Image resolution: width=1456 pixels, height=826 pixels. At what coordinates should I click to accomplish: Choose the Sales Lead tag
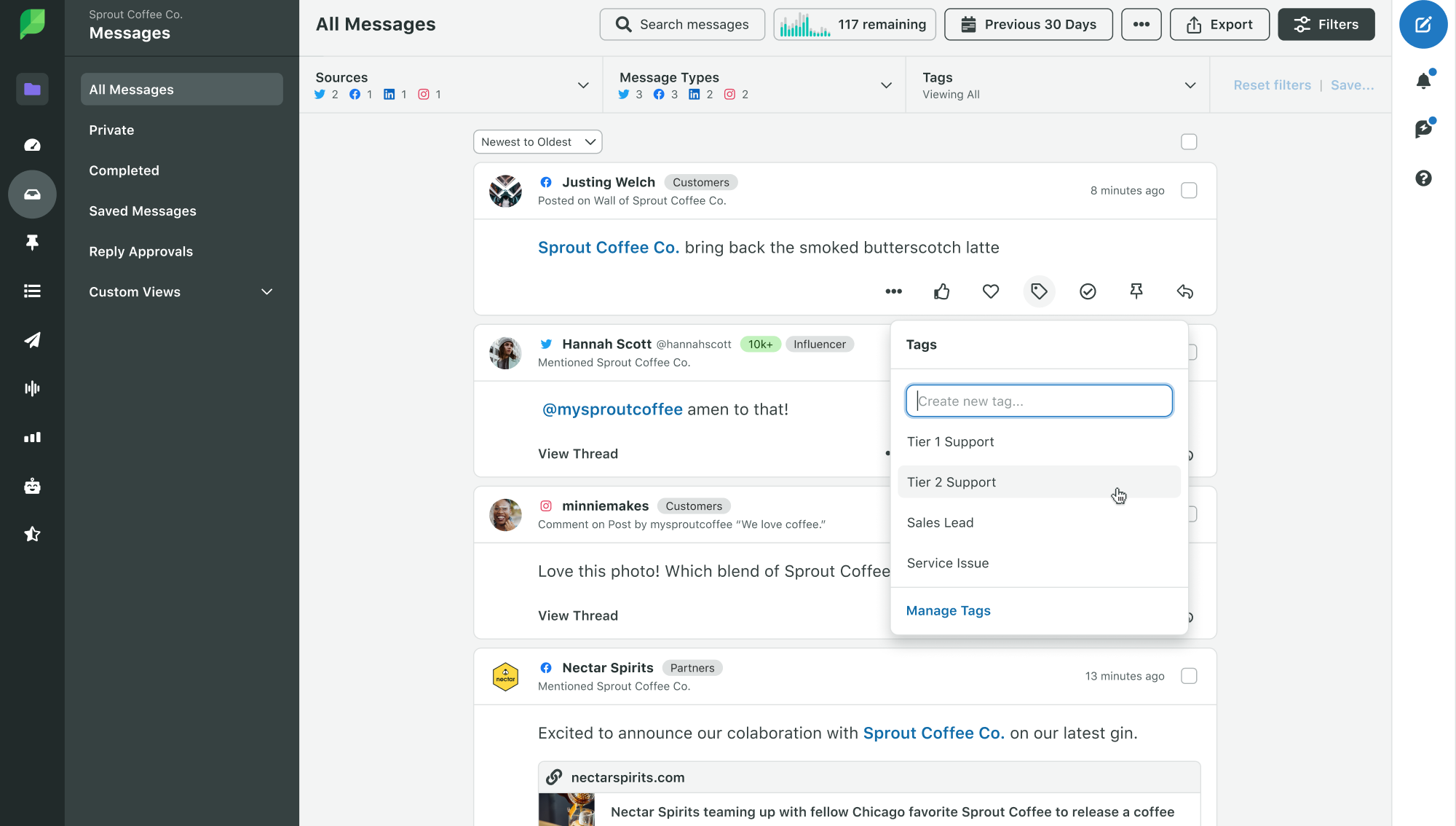[1039, 522]
